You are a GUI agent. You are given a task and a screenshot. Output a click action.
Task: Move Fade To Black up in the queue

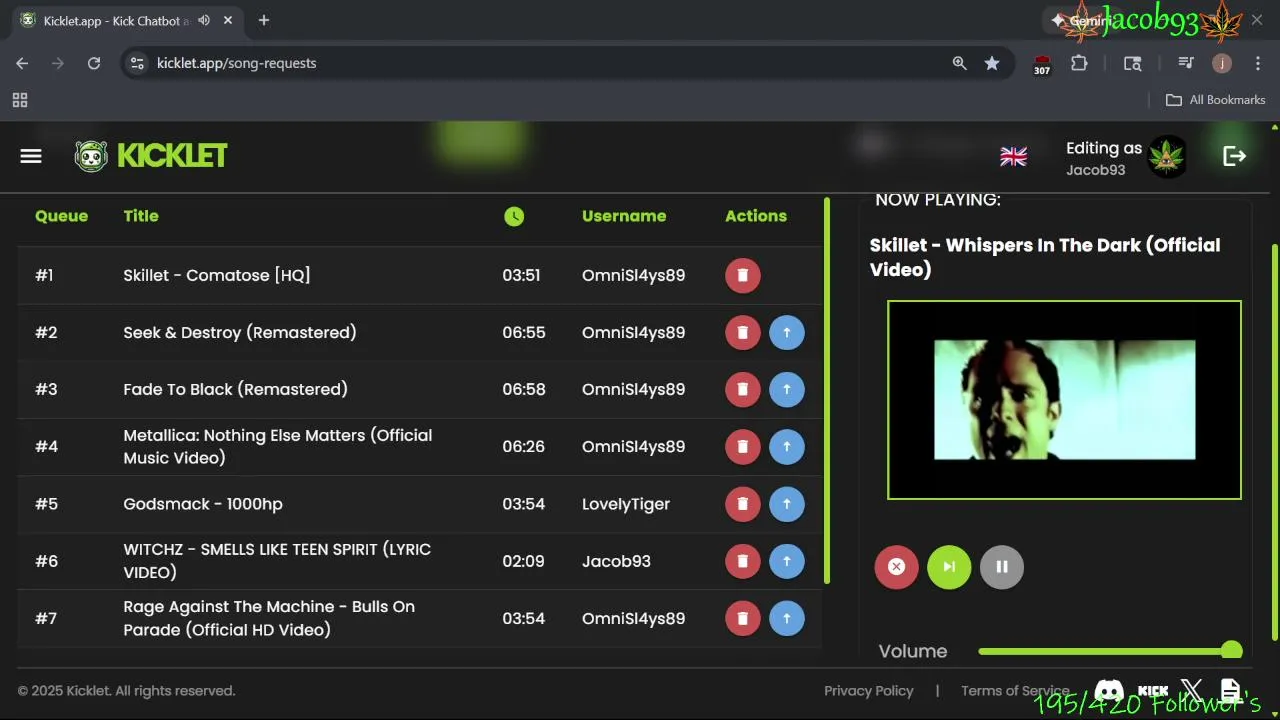(x=787, y=389)
